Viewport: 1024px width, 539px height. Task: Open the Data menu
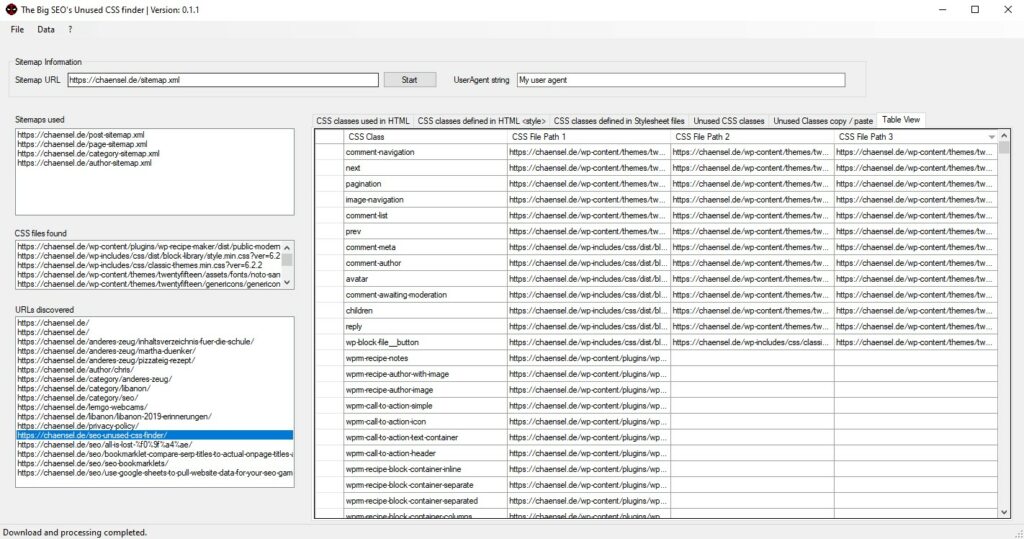[46, 29]
